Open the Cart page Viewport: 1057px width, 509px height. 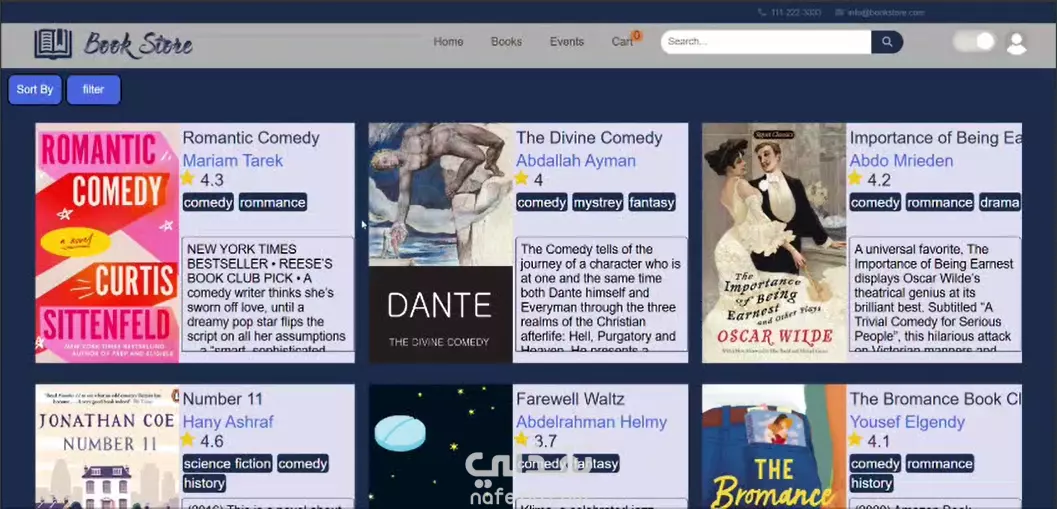pyautogui.click(x=622, y=42)
